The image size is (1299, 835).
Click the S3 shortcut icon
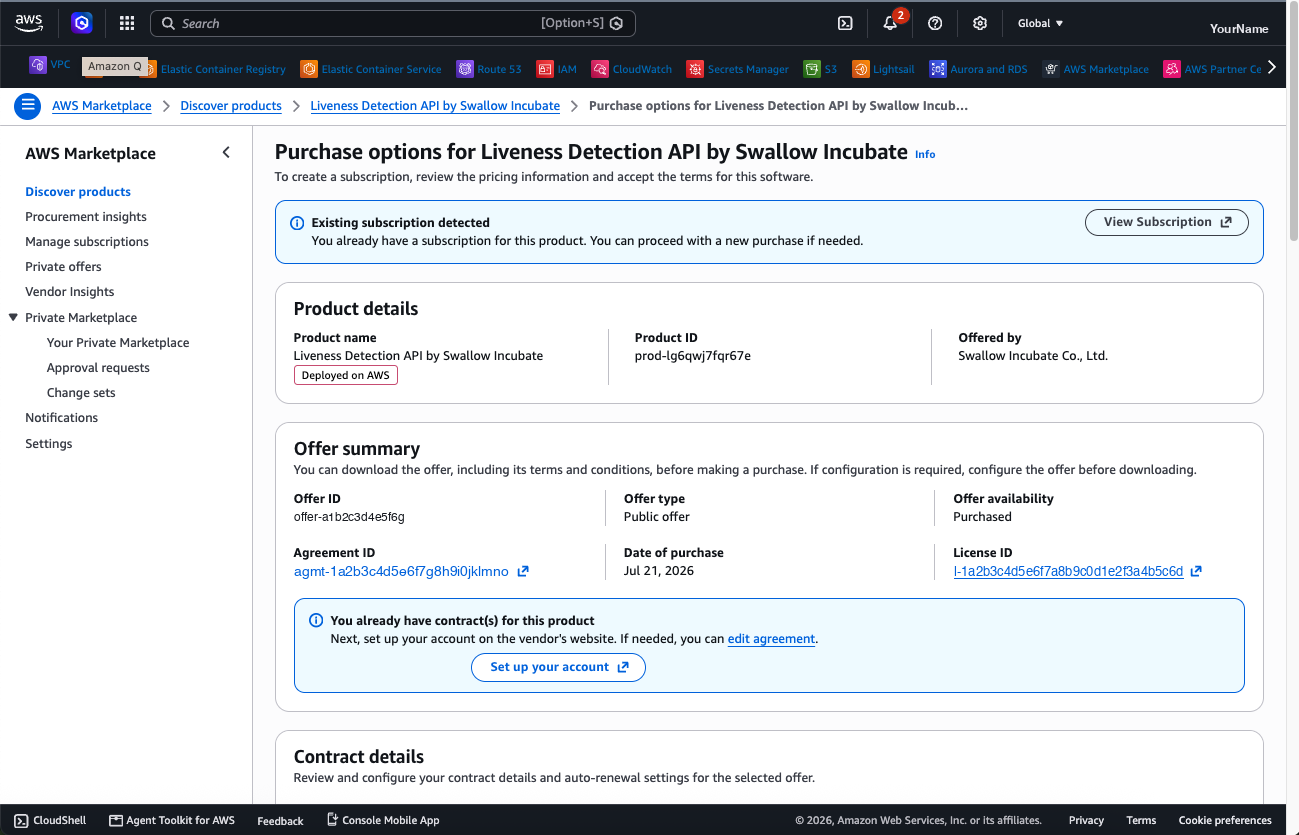tap(812, 69)
